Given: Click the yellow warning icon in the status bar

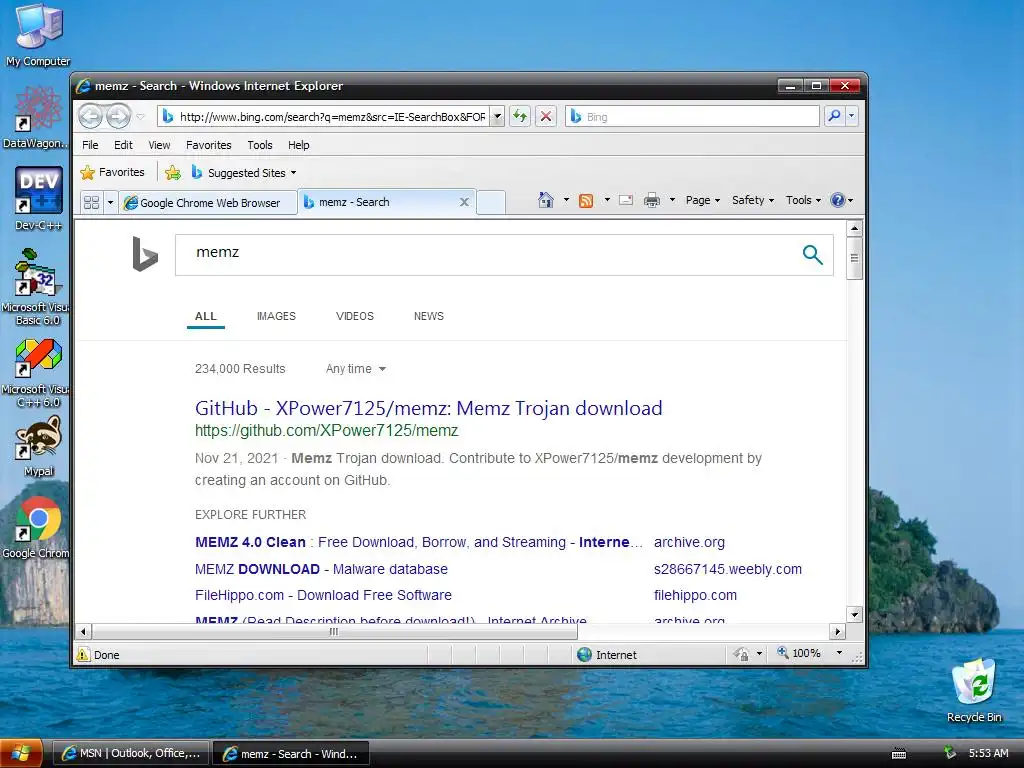Looking at the screenshot, I should tap(83, 654).
